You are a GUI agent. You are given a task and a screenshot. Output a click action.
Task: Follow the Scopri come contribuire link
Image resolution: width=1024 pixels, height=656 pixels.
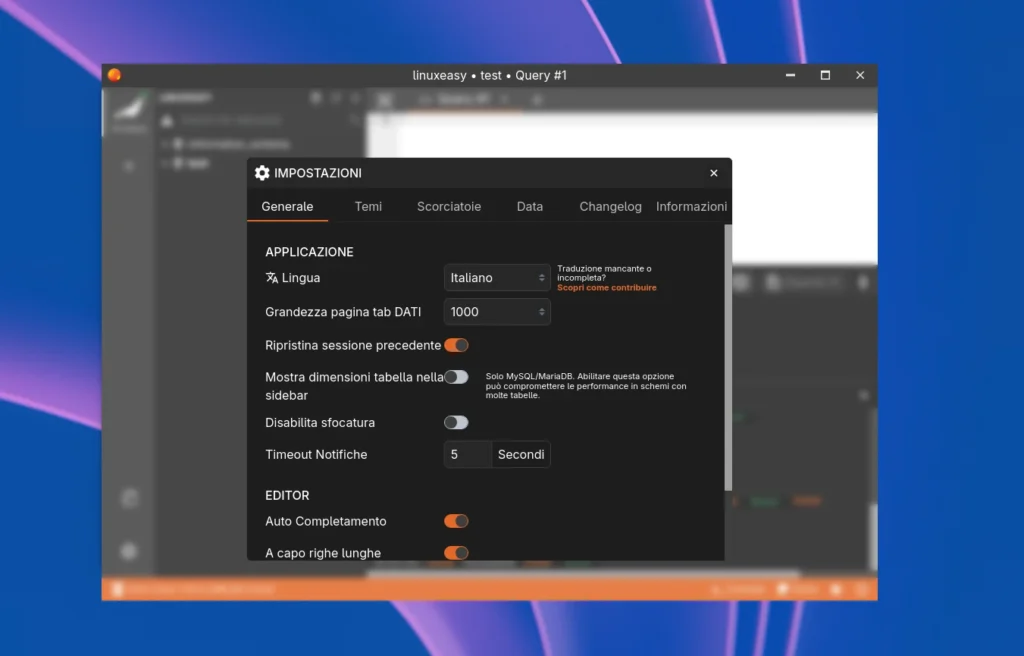click(x=607, y=288)
